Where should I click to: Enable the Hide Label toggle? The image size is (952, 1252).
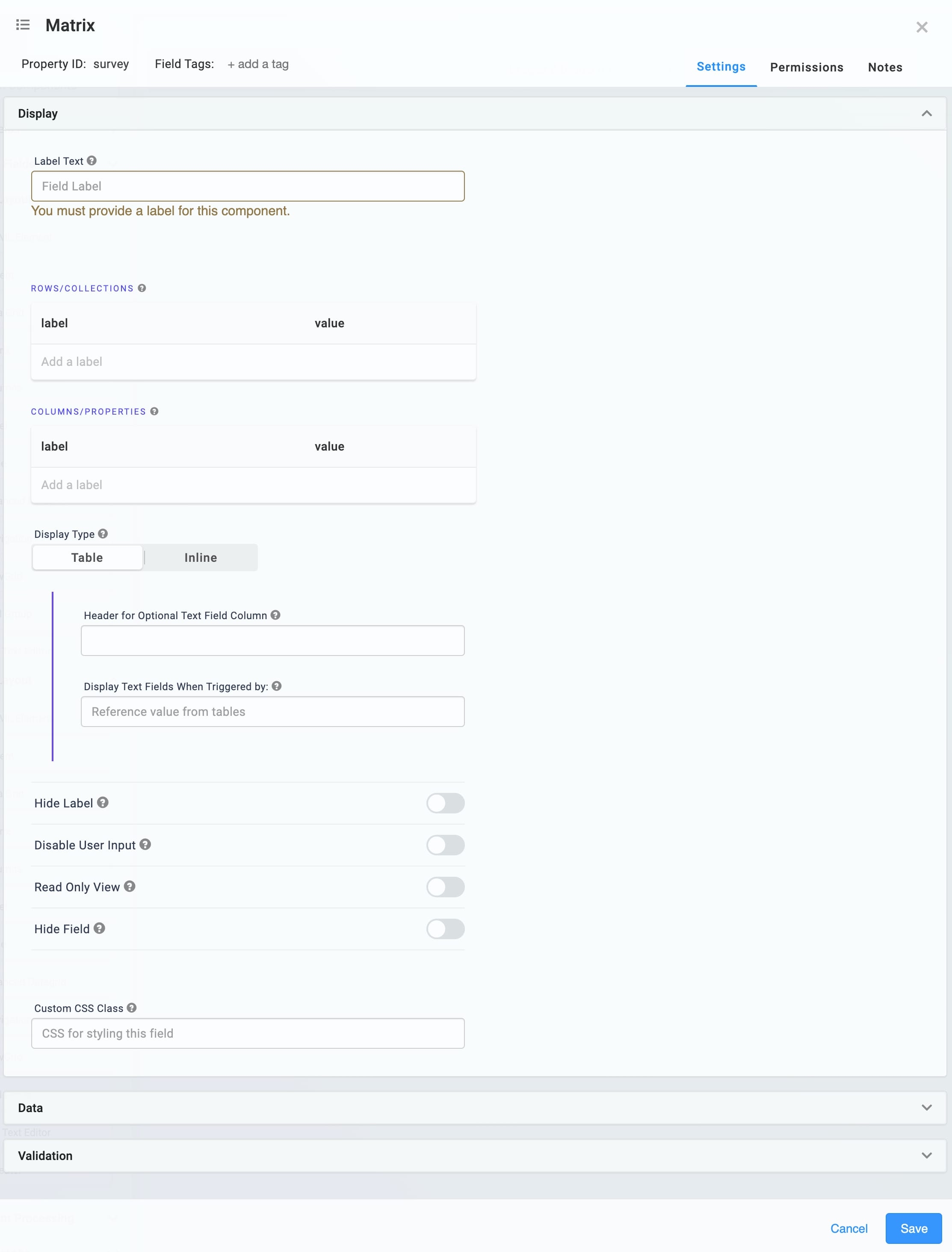click(445, 803)
